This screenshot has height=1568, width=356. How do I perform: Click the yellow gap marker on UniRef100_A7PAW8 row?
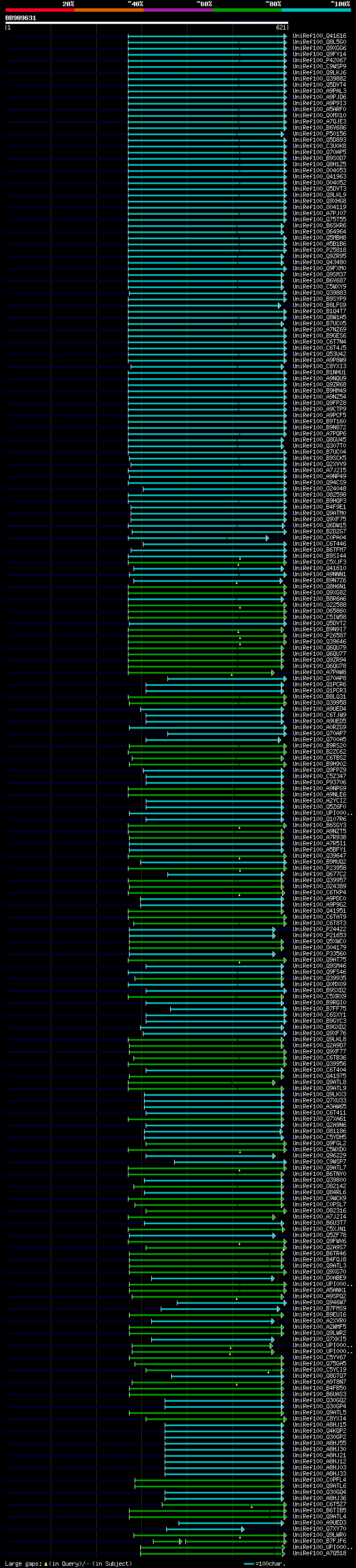tap(232, 675)
